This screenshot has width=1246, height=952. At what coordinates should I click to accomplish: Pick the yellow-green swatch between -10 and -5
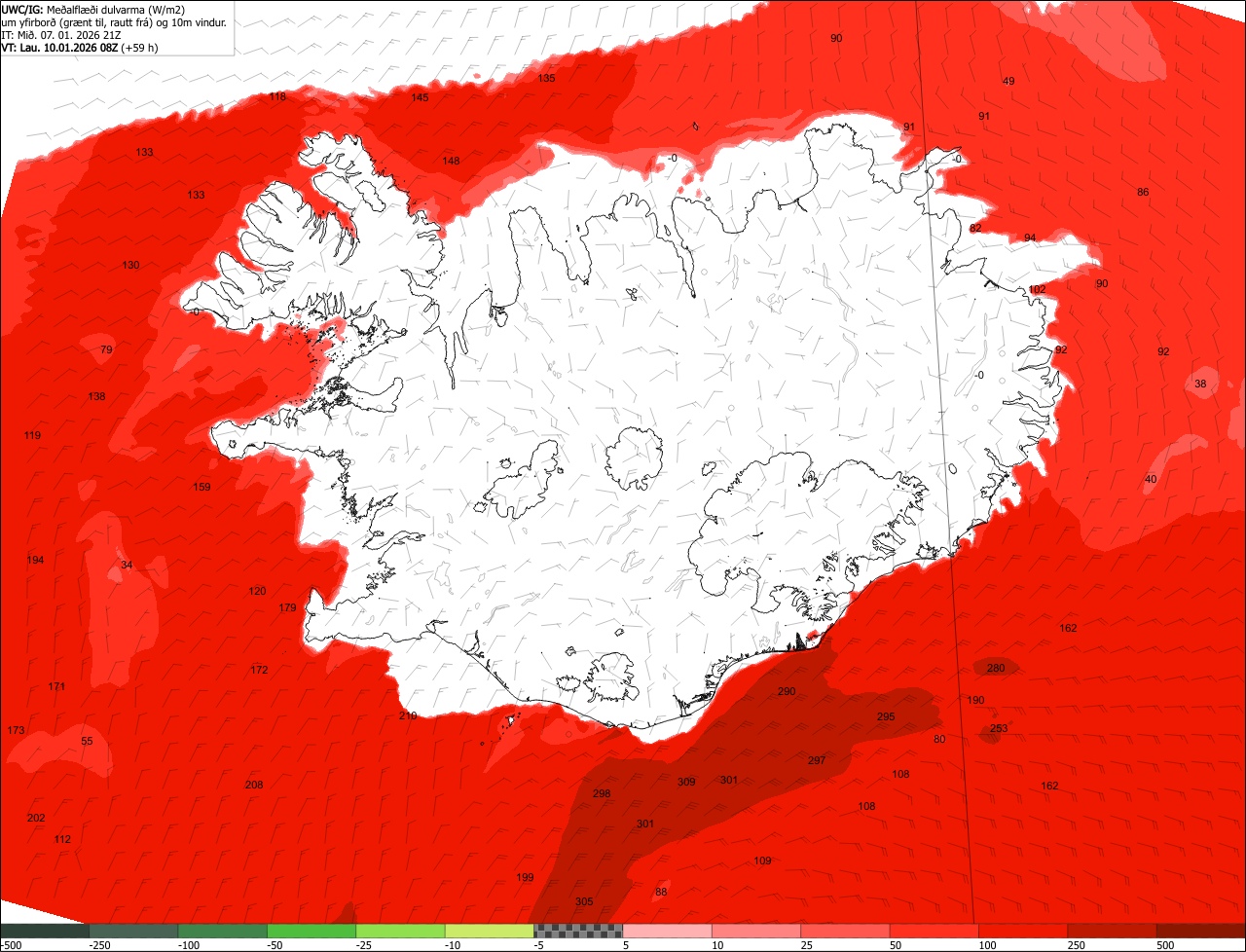tap(489, 931)
